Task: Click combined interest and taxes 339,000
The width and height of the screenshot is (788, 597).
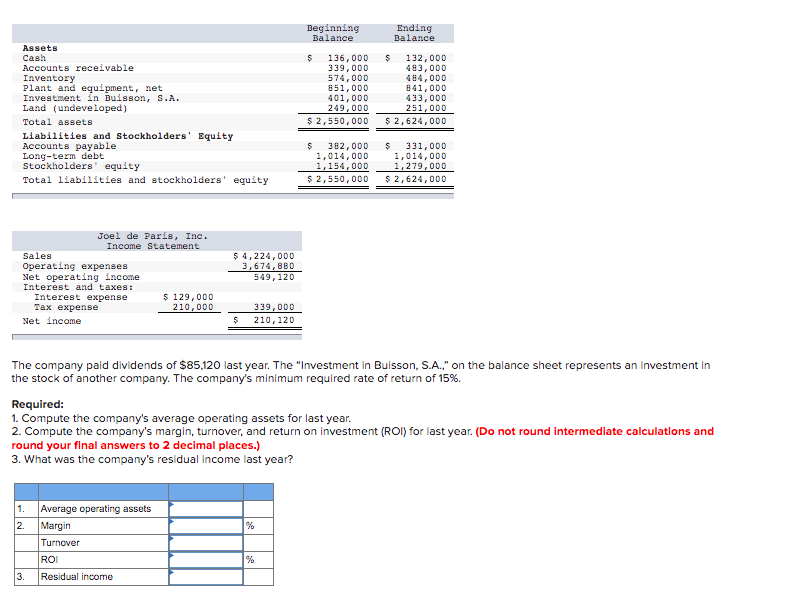Action: (274, 307)
